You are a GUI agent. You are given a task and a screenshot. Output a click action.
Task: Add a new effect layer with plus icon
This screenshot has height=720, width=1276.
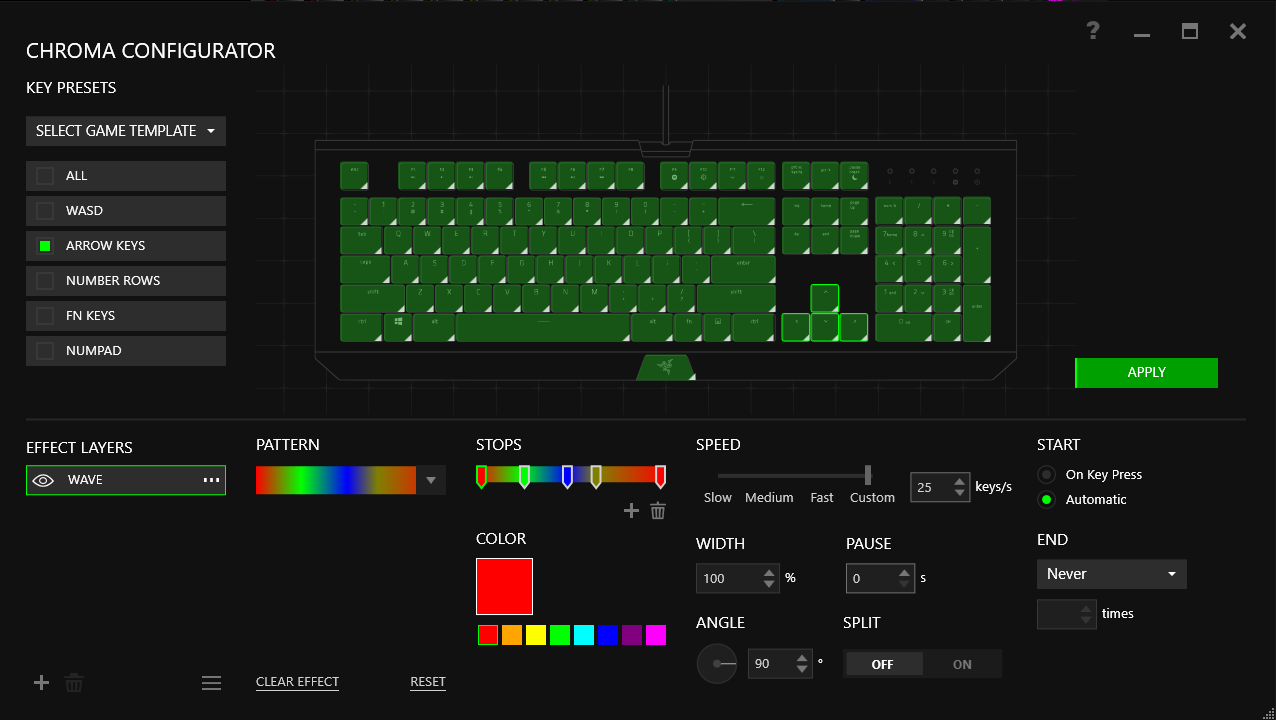coord(41,683)
